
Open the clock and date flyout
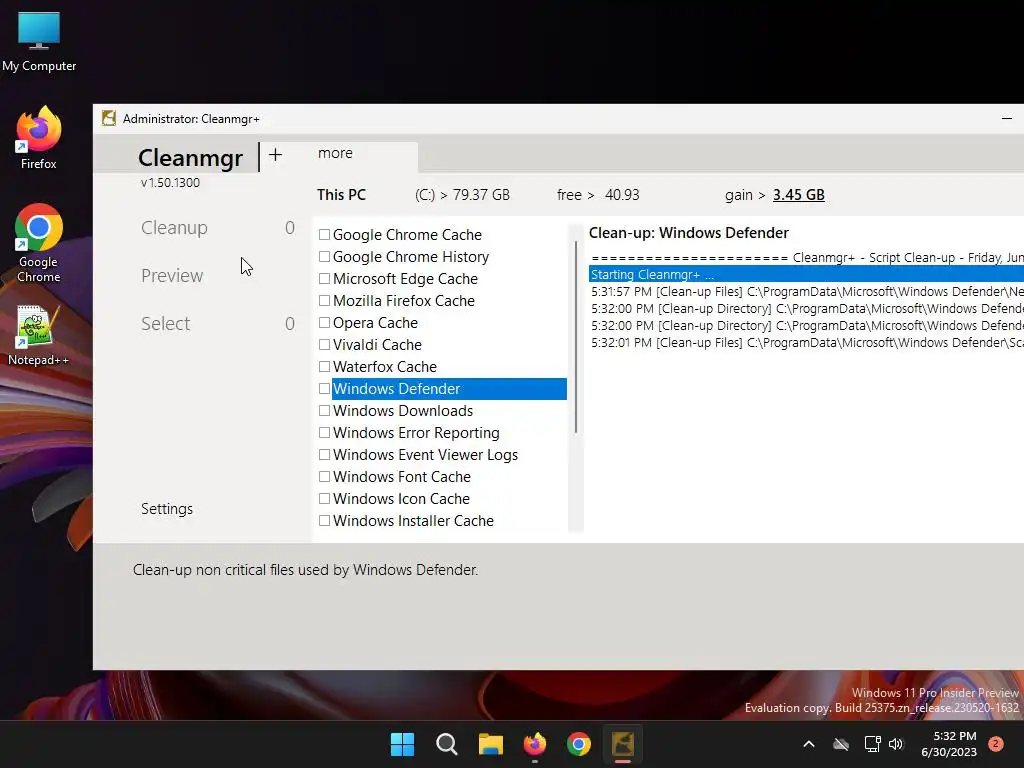(949, 744)
